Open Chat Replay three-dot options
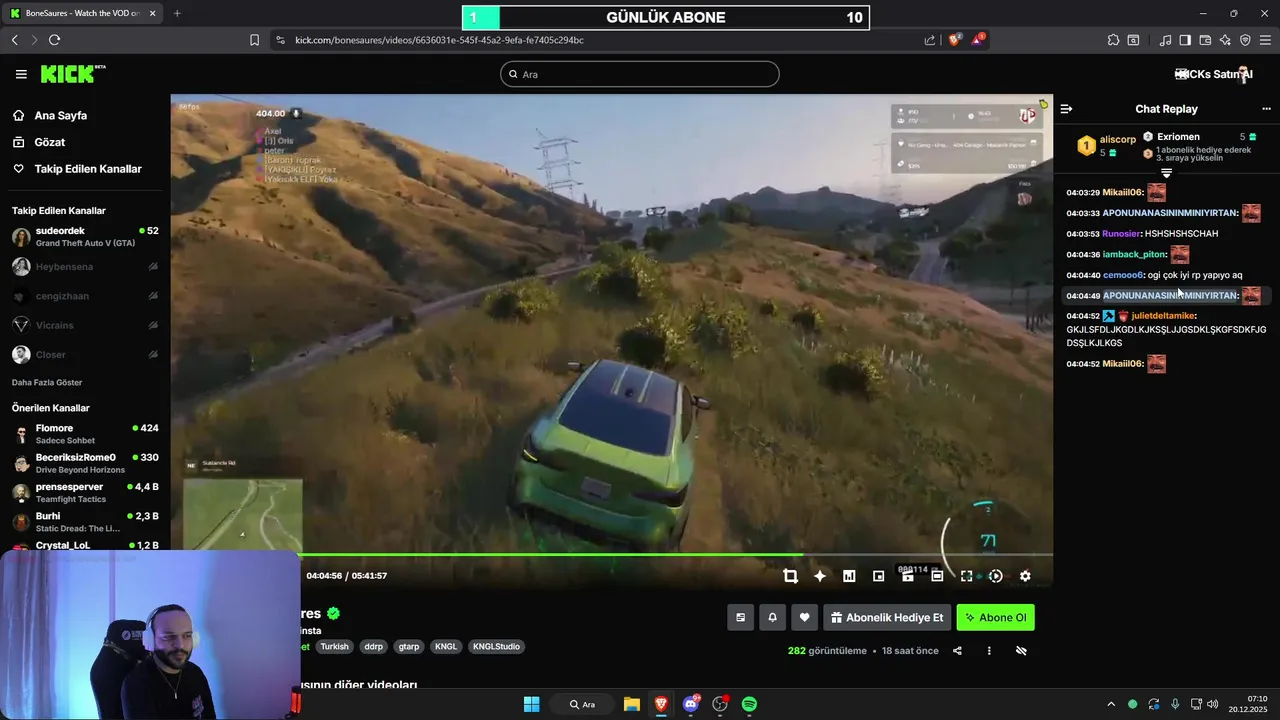Viewport: 1280px width, 720px height. (1266, 109)
